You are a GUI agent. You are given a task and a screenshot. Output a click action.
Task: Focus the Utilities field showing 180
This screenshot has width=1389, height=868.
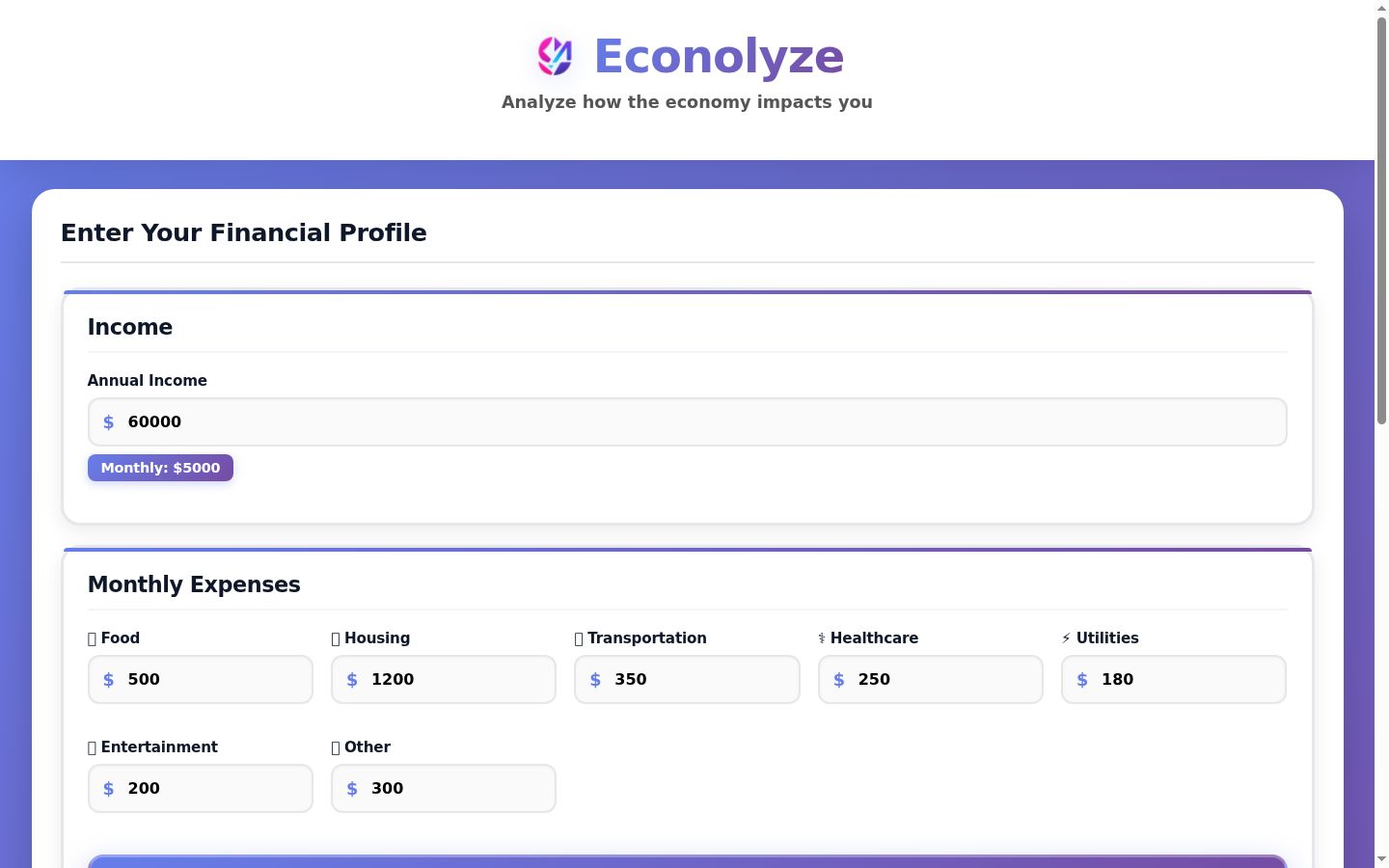[x=1174, y=680]
